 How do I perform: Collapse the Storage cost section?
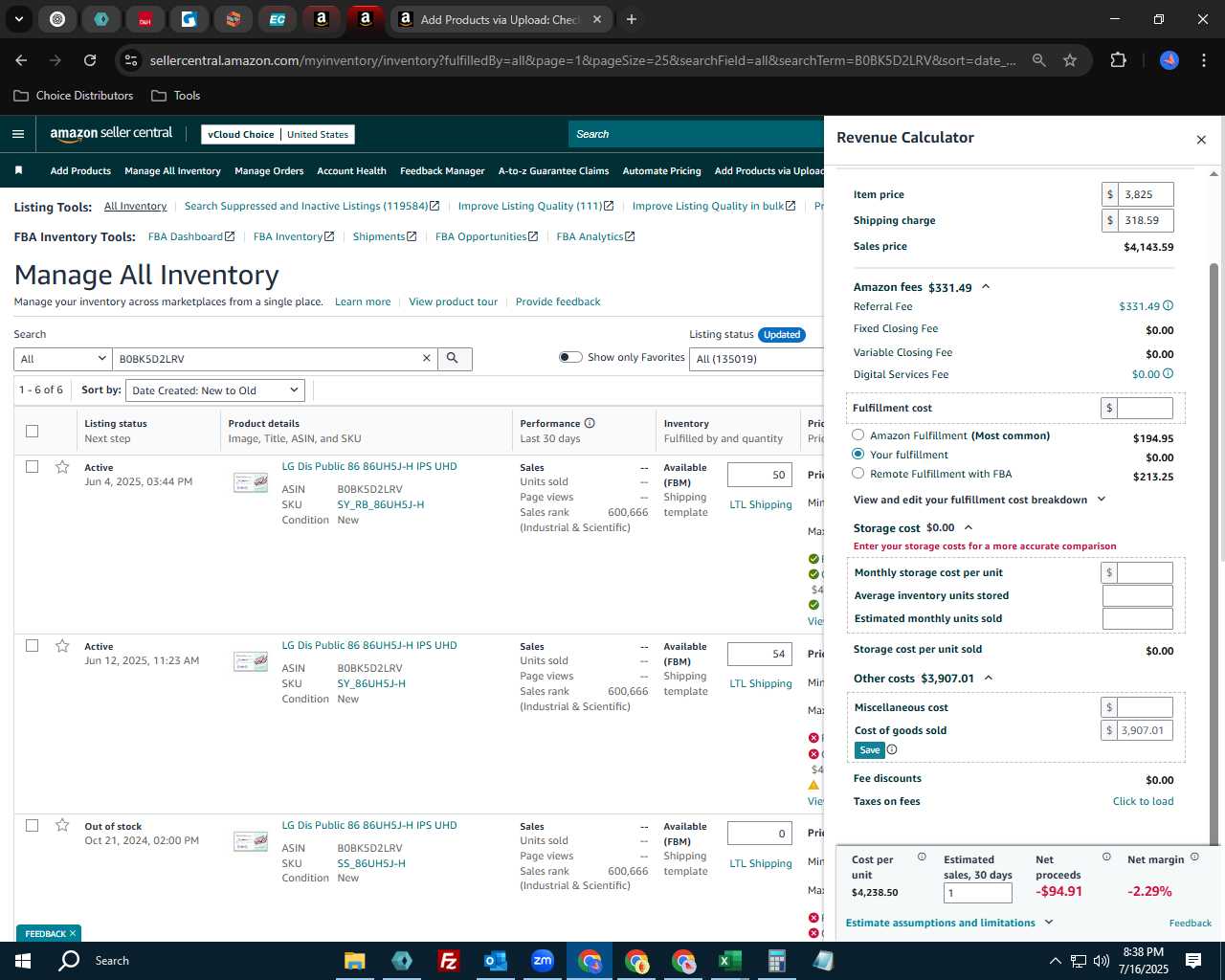(969, 527)
